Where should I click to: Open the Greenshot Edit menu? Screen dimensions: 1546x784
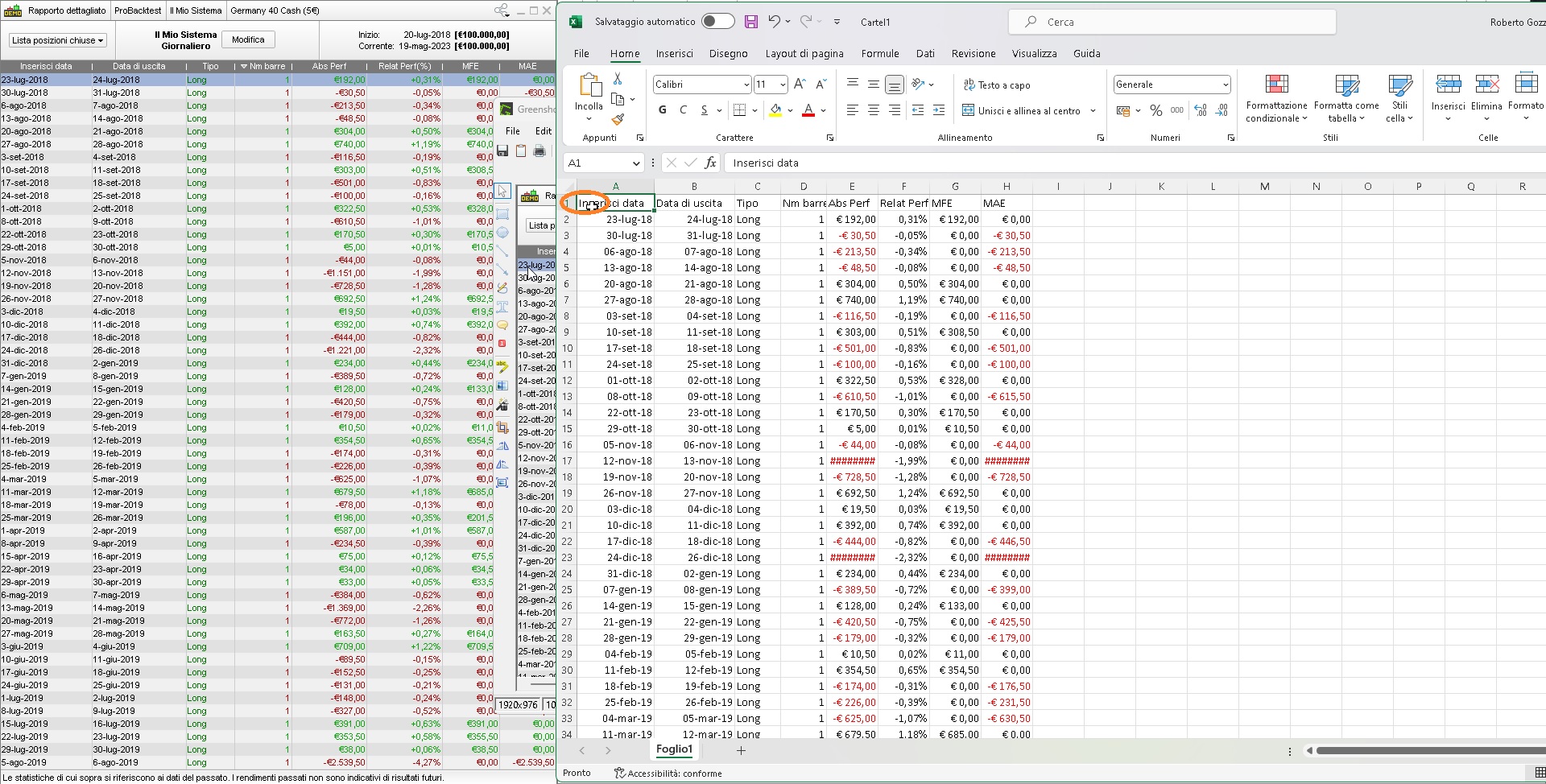pos(544,130)
